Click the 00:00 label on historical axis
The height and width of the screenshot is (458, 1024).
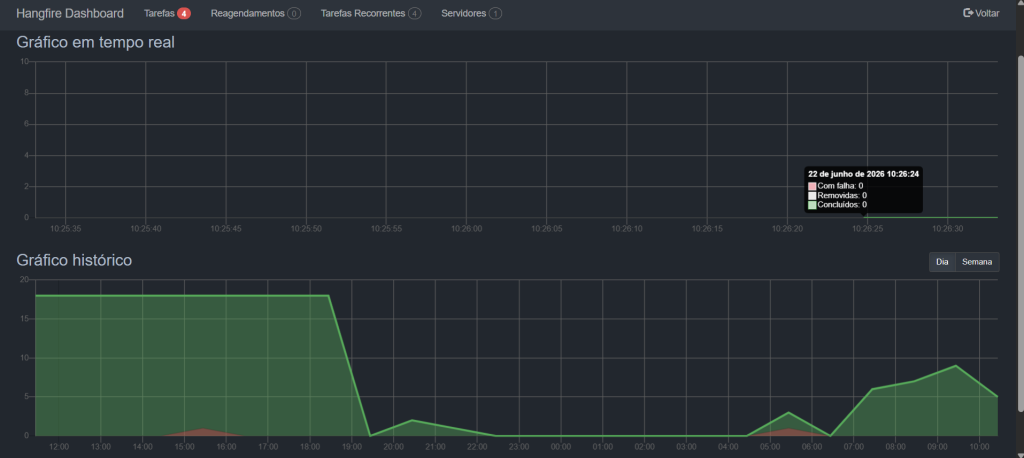pos(561,447)
